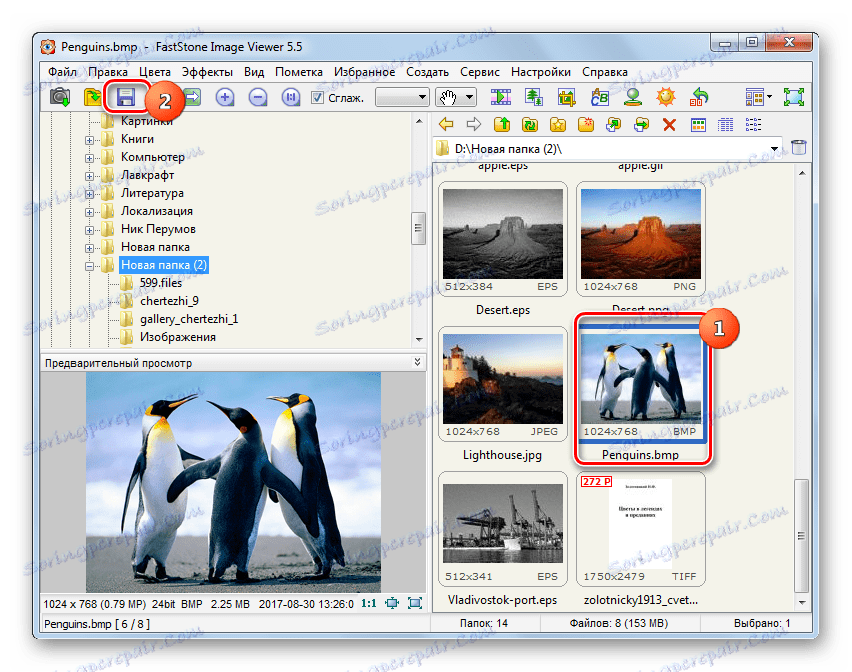Go back with the yellow left arrow
This screenshot has width=852, height=672.
446,124
